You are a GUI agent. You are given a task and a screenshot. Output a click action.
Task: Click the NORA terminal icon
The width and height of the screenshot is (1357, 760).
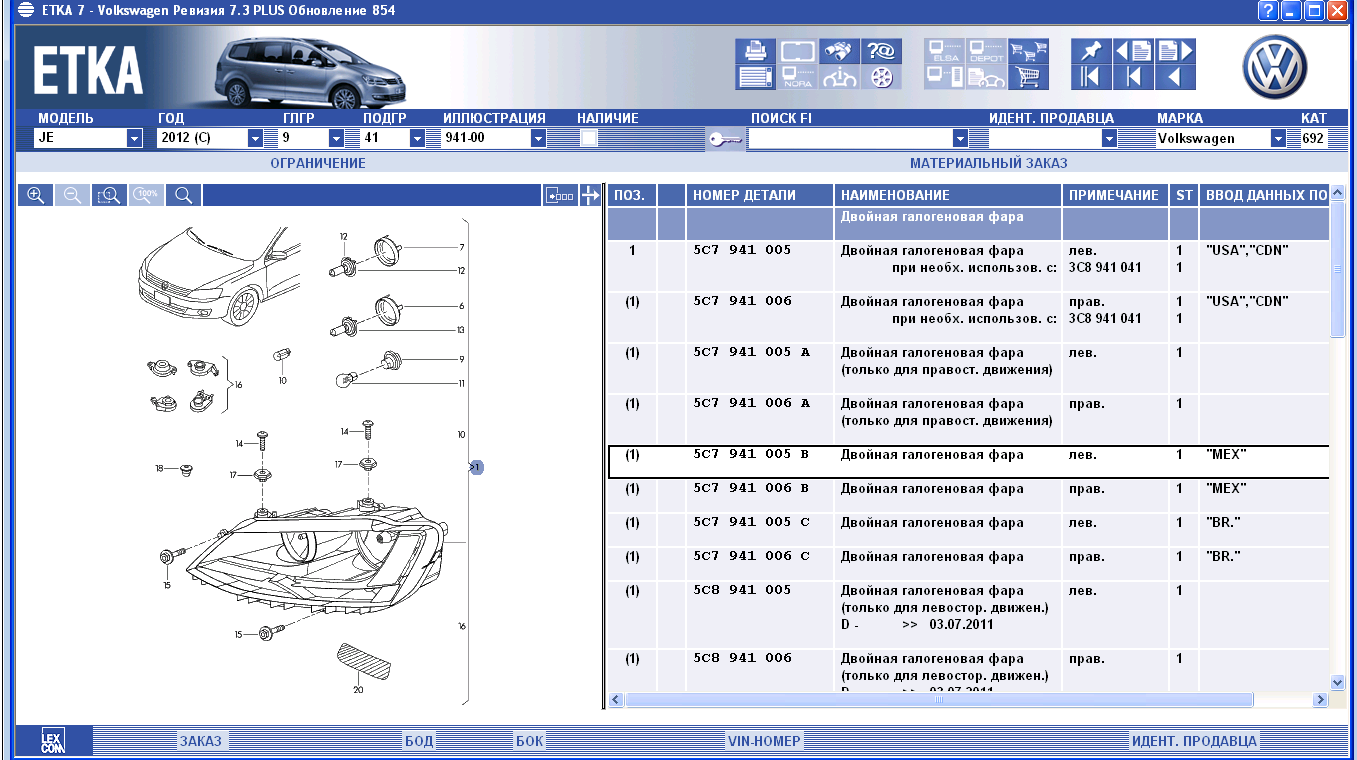[x=798, y=77]
